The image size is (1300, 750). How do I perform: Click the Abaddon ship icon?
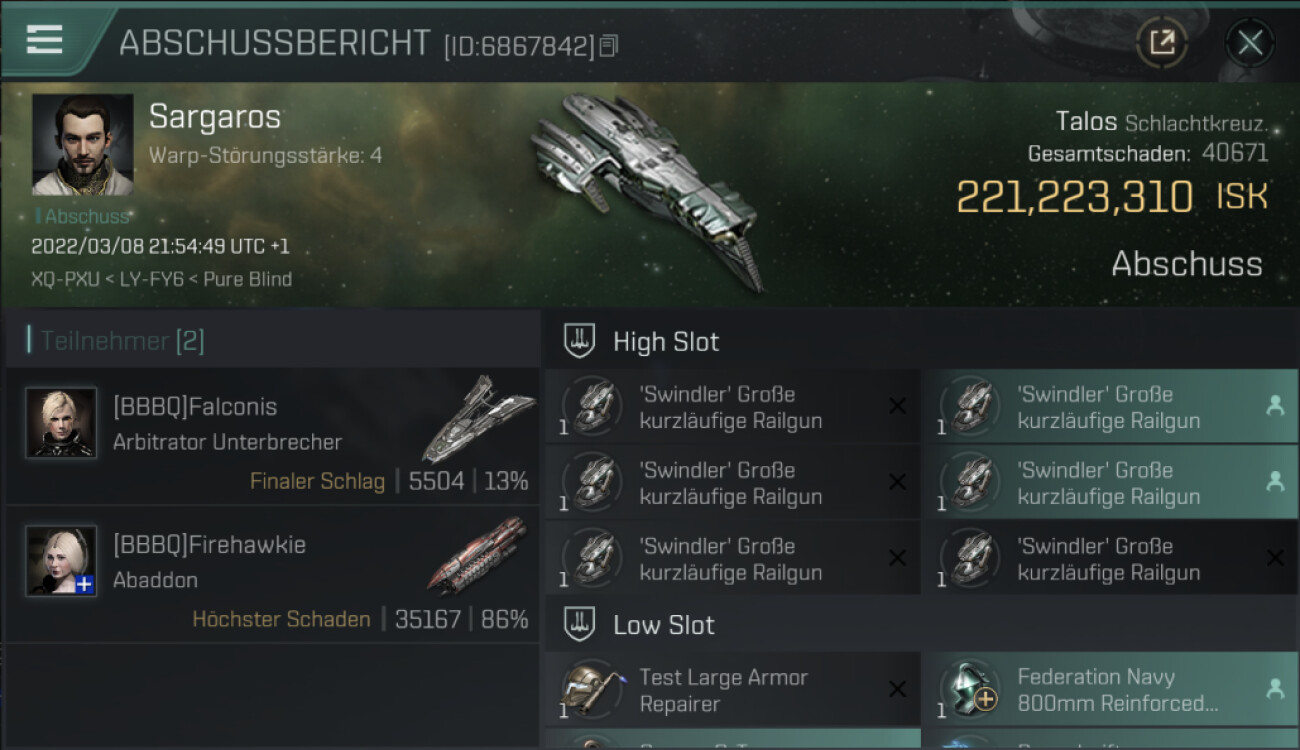pos(478,556)
